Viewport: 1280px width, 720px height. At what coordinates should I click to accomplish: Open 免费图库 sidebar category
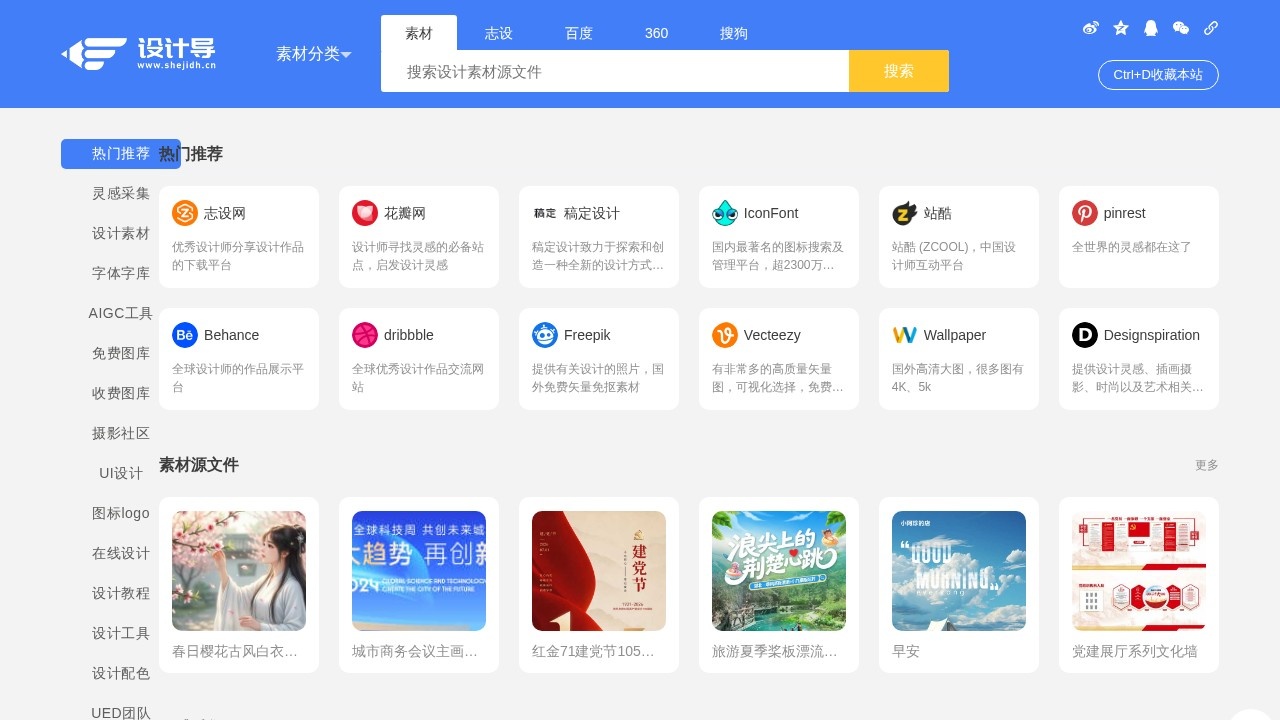(121, 353)
